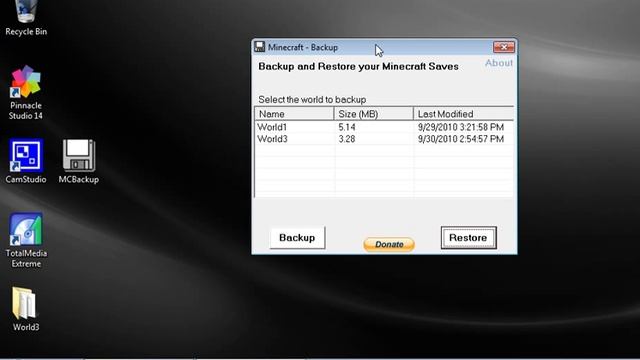Click the floppy icon in Minecraft - Backup title bar
Viewport: 640px width, 360px height.
pyautogui.click(x=260, y=47)
